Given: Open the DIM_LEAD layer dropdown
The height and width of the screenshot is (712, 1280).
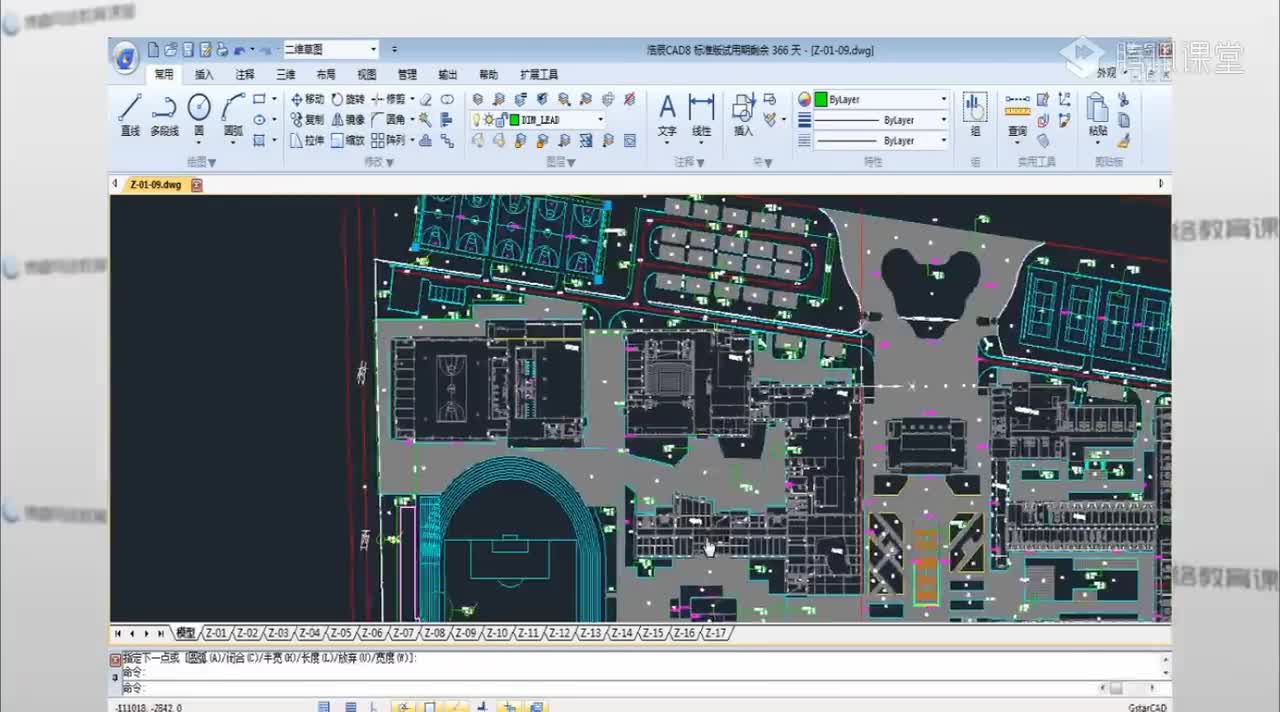Looking at the screenshot, I should [600, 120].
